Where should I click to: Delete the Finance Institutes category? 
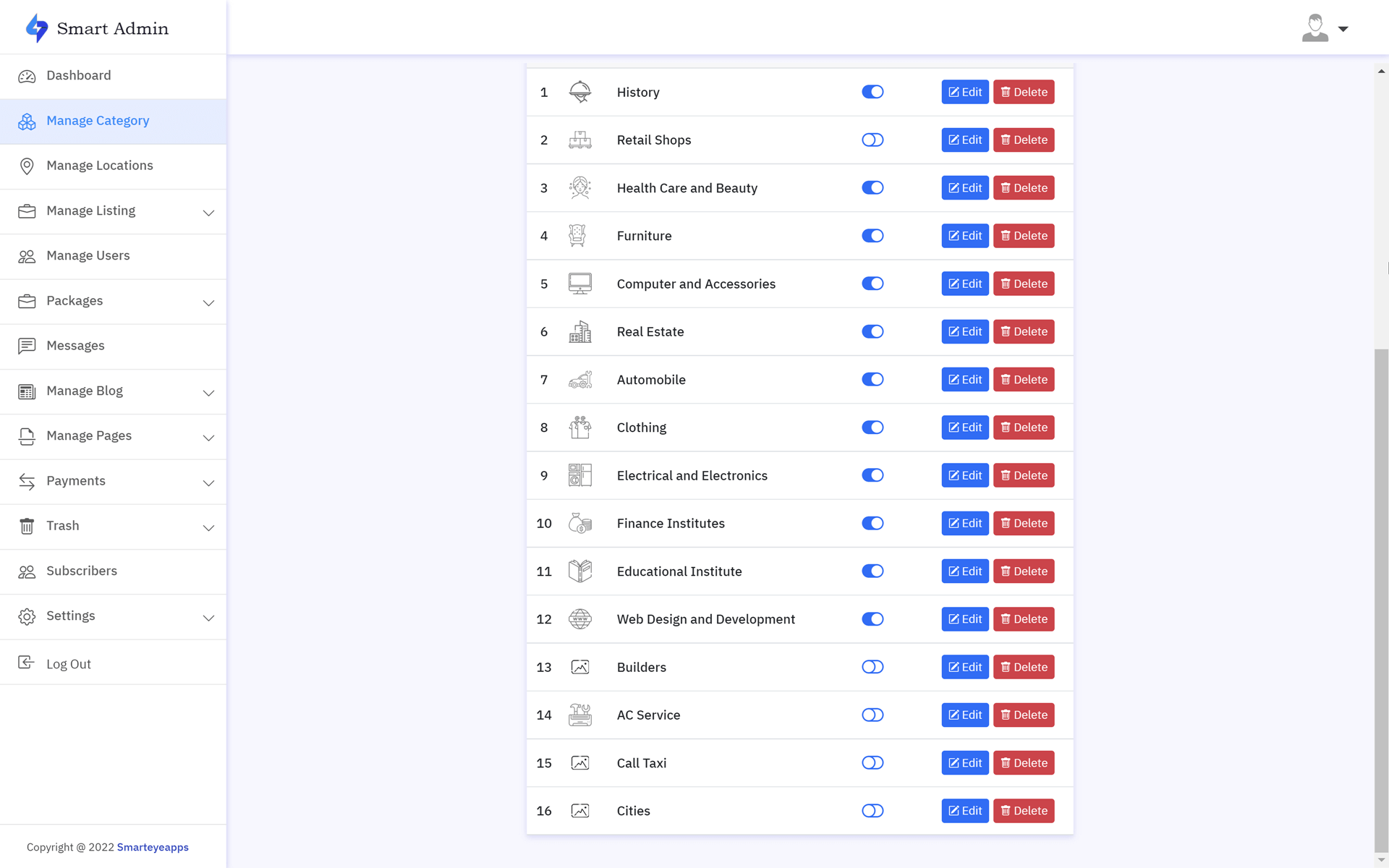coord(1023,524)
